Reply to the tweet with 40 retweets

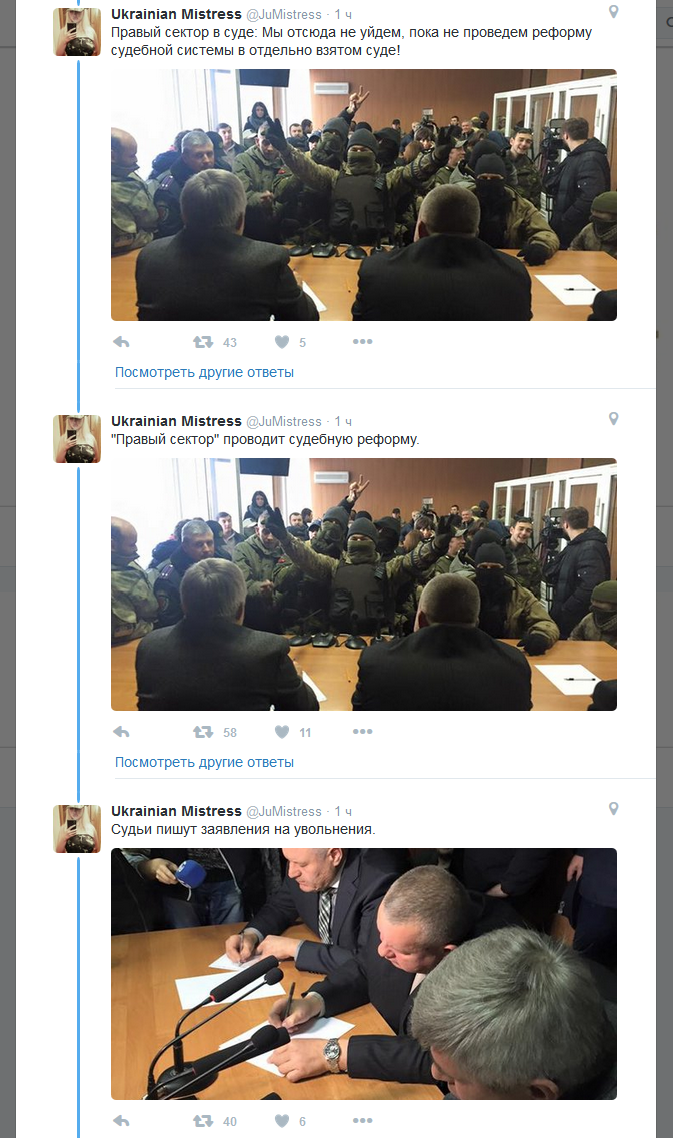tap(121, 1121)
